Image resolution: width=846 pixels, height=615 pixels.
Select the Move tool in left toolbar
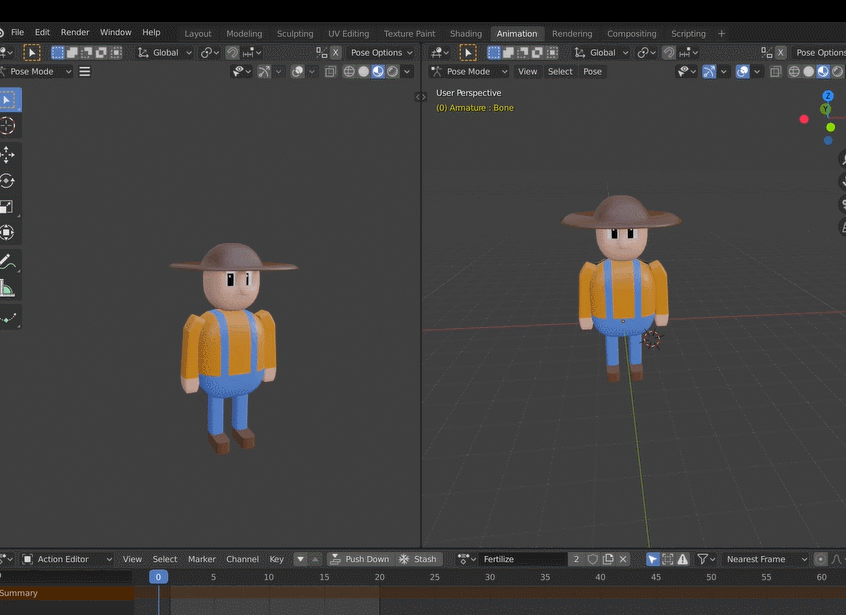[8, 154]
